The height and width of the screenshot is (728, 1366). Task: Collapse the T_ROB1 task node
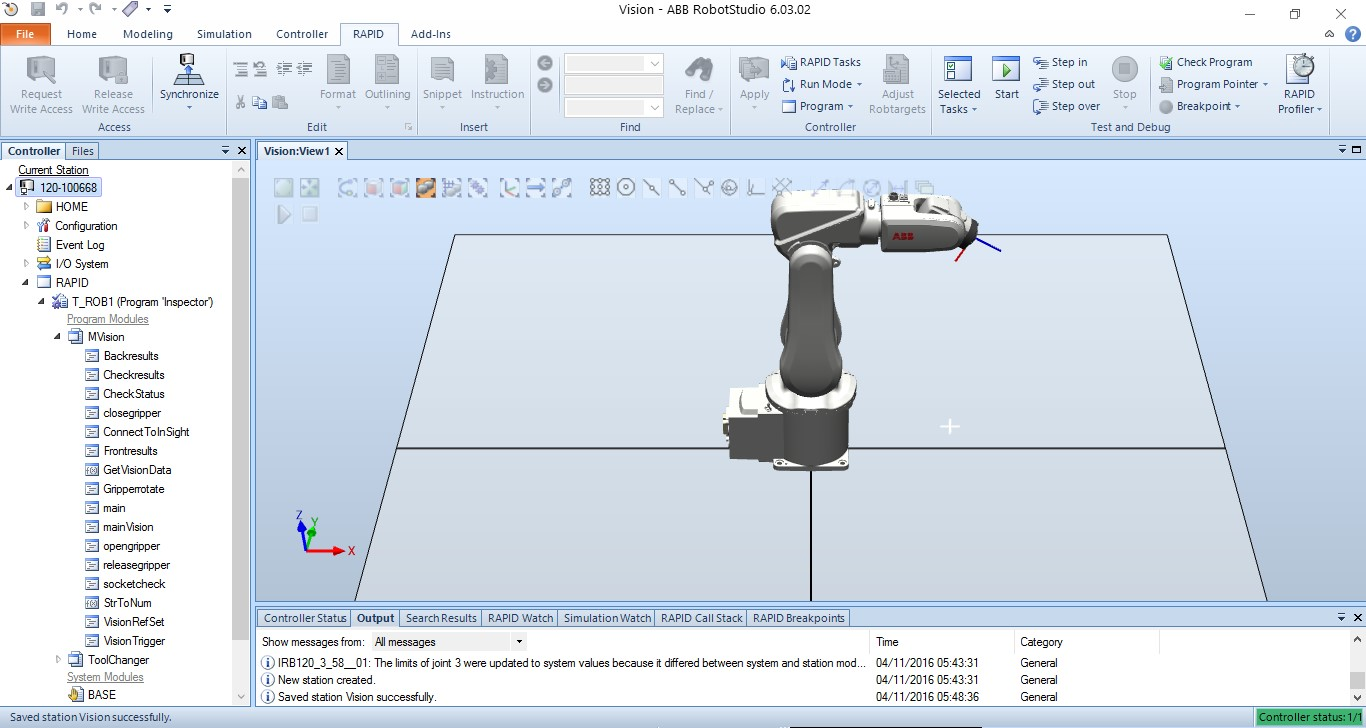41,302
